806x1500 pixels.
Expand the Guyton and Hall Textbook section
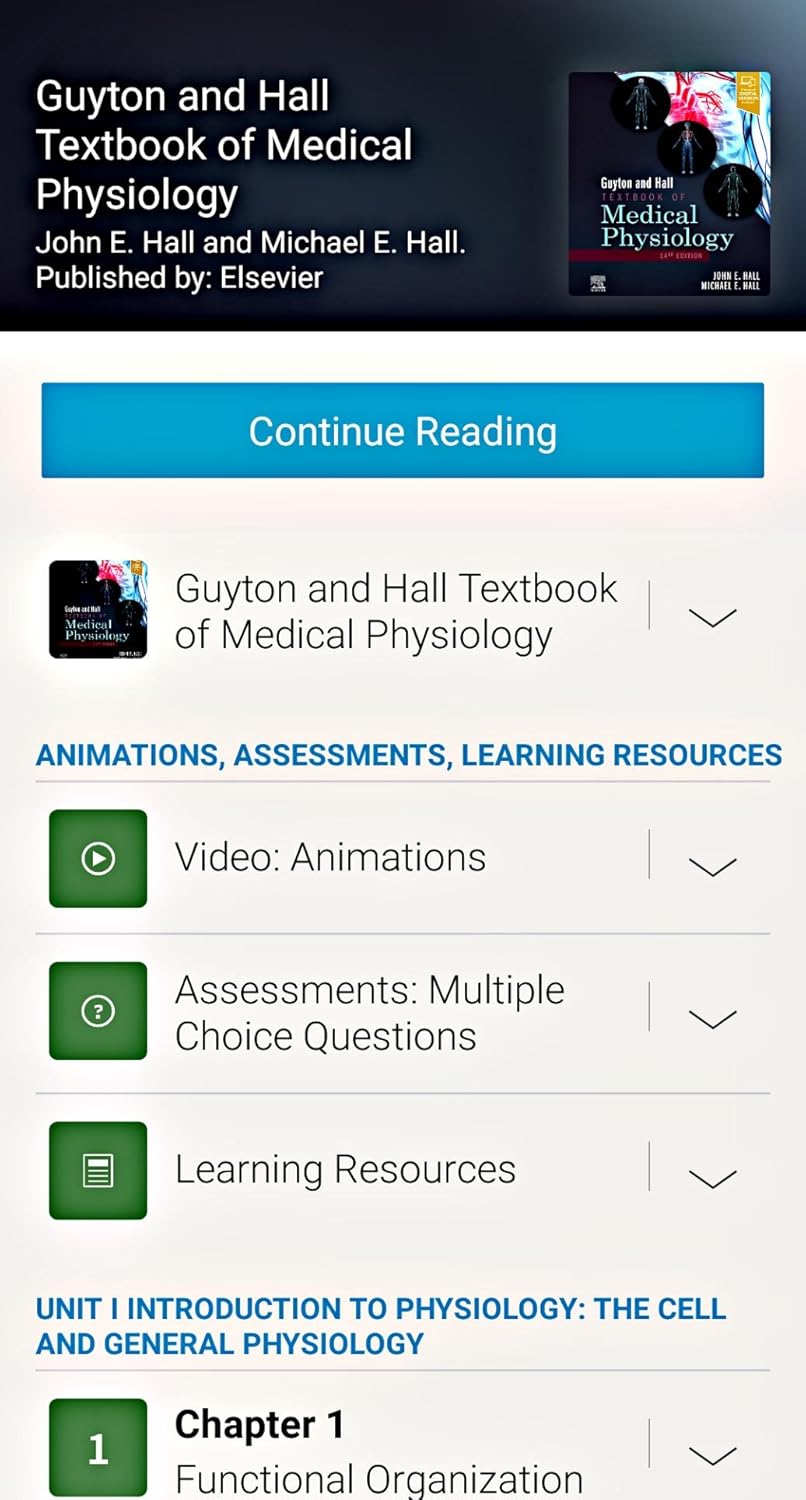[712, 616]
